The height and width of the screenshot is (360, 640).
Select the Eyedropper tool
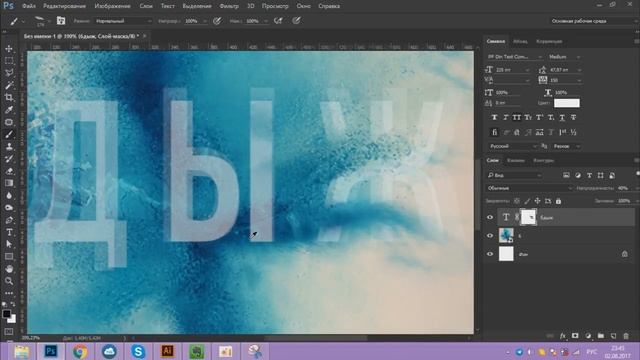[x=9, y=110]
